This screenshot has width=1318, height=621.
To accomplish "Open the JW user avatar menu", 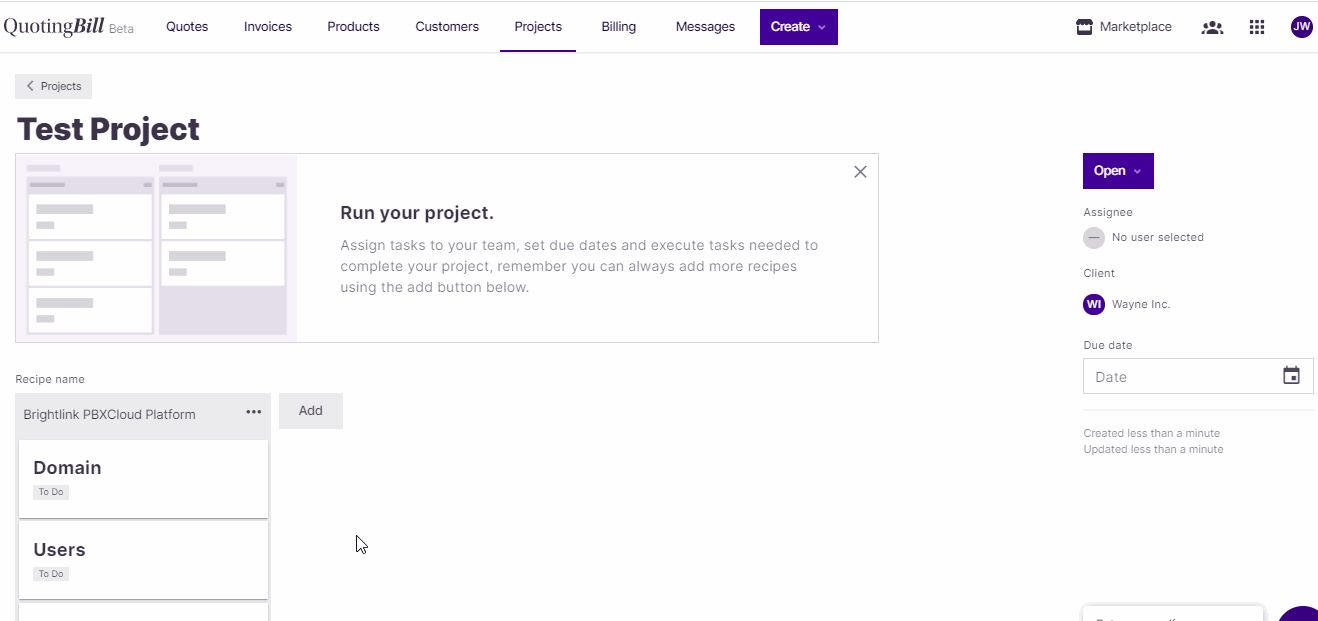I will coord(1301,27).
